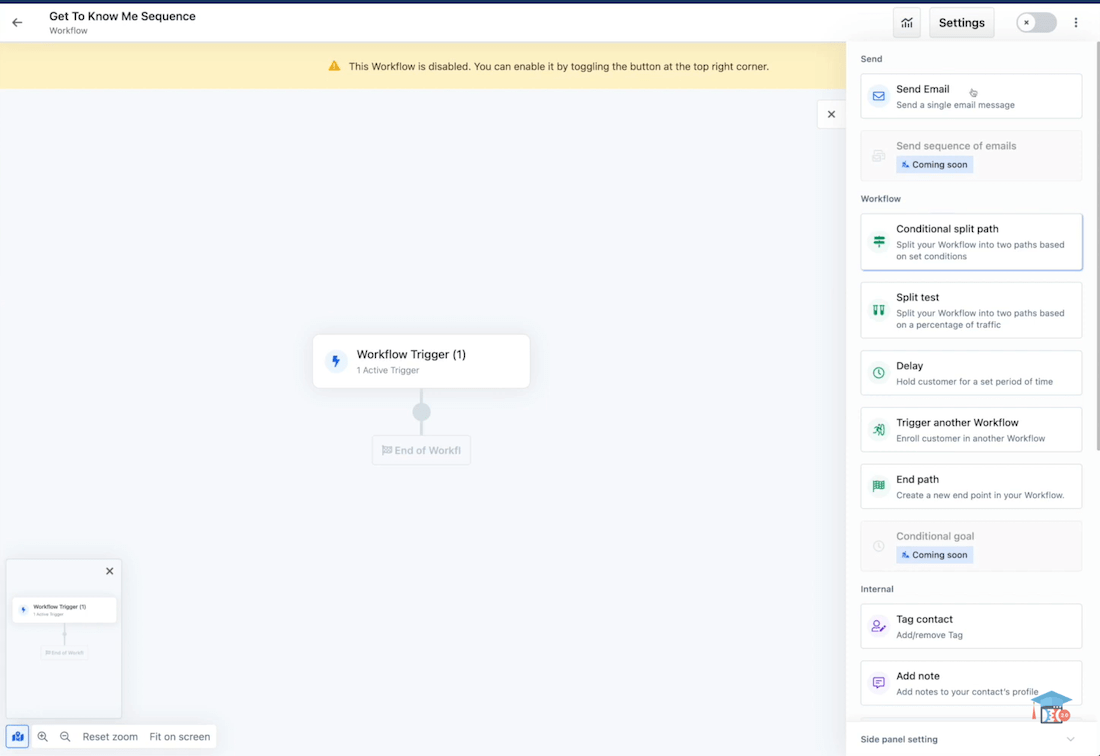This screenshot has height=756, width=1100.
Task: Open the graduation cap help widget
Action: click(x=1051, y=707)
